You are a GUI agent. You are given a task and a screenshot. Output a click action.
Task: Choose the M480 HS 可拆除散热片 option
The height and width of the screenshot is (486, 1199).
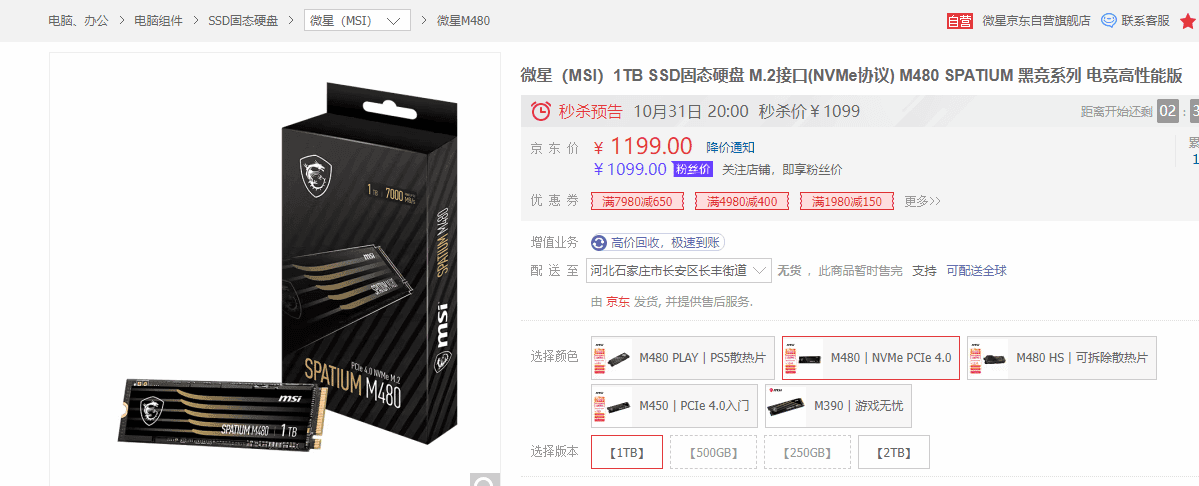1061,358
